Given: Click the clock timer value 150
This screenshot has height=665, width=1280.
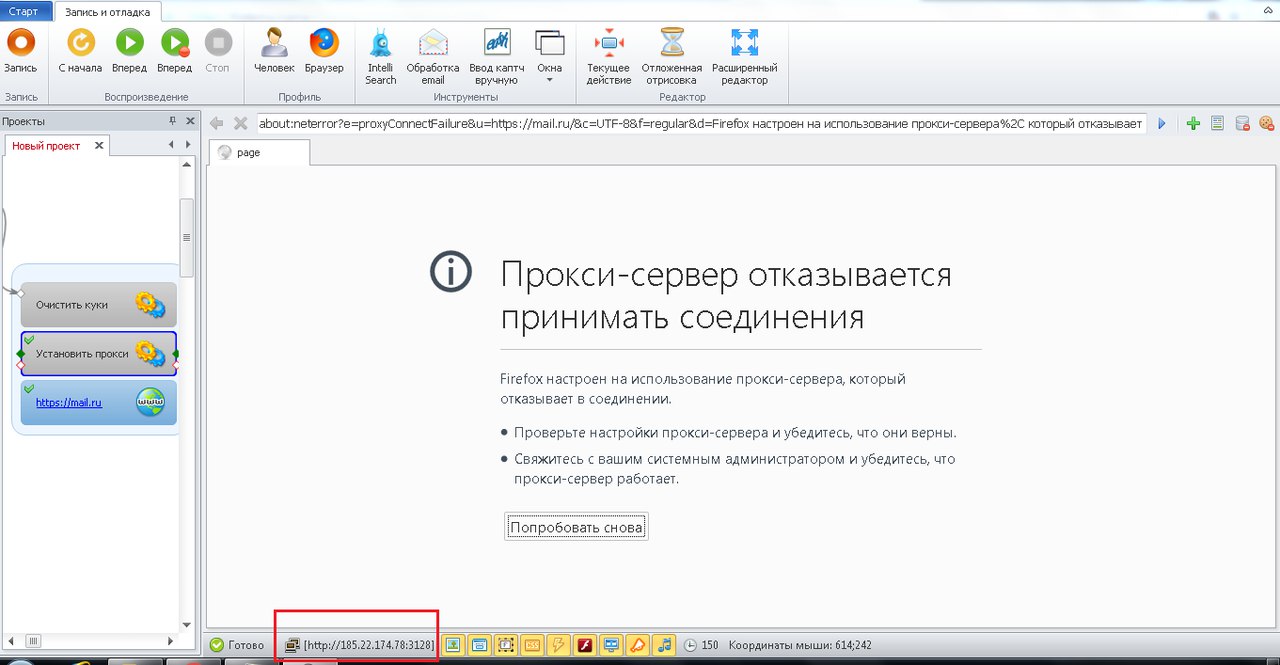Looking at the screenshot, I should click(x=709, y=646).
